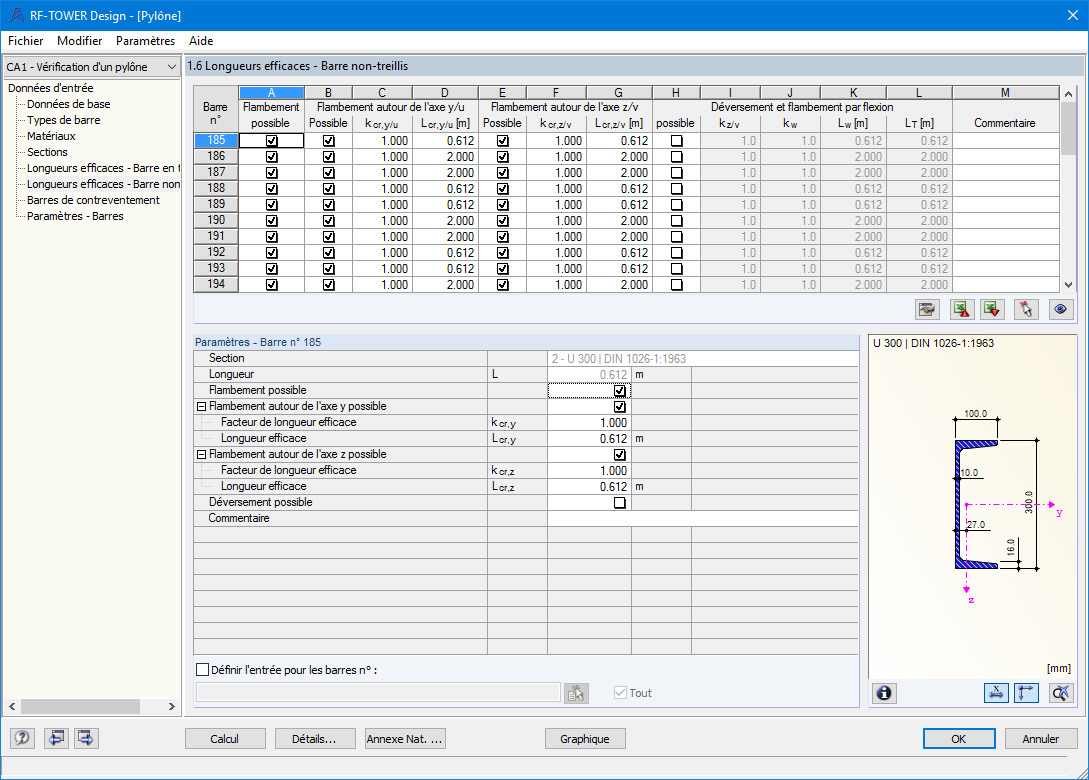
Task: Open section info with the blue 'i' icon
Action: tap(884, 693)
